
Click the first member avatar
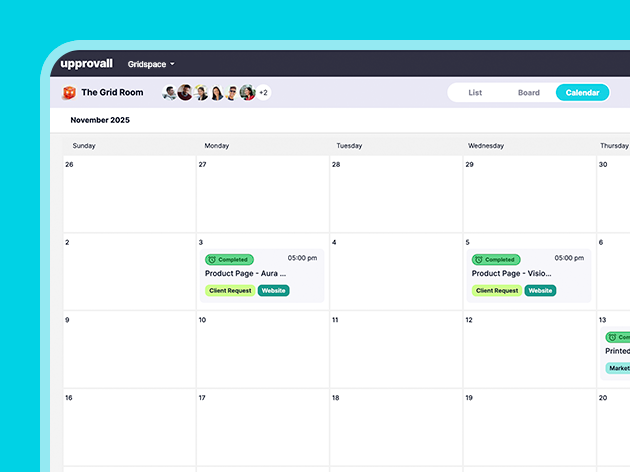pos(170,93)
